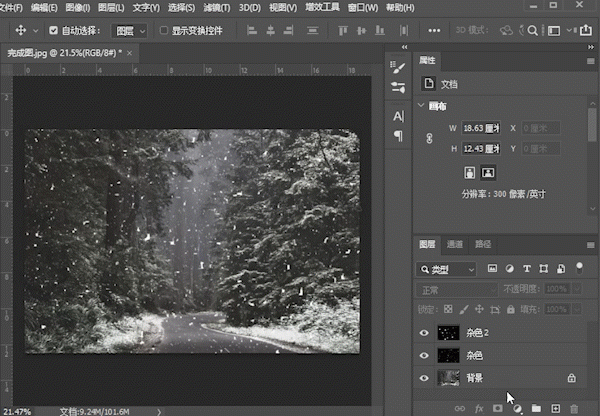Open the brush settings panel icon
Viewport: 600px width, 416px height.
[x=398, y=68]
